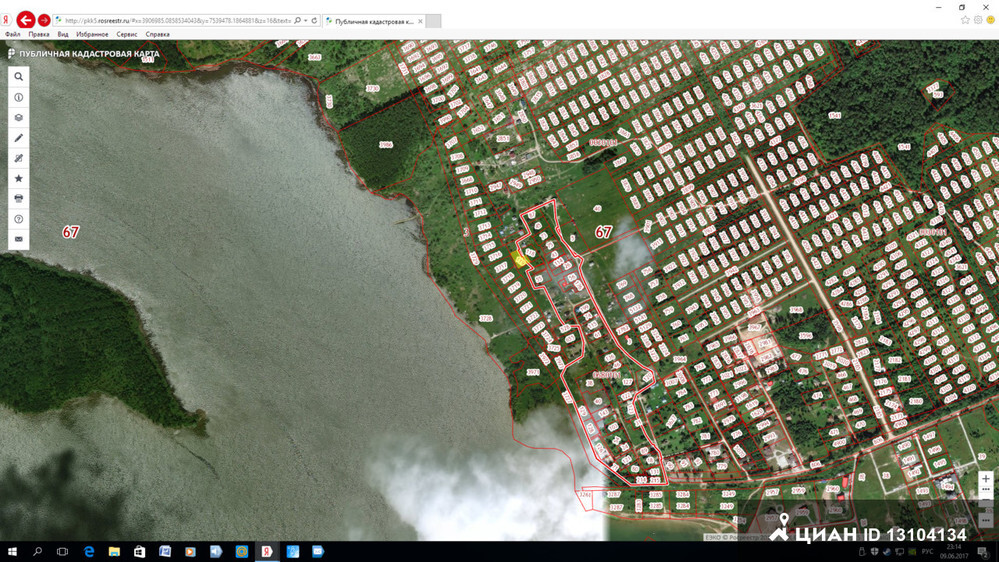Click the smiley feedback icon top right
Screen dimensions: 999x562
pos(991,20)
